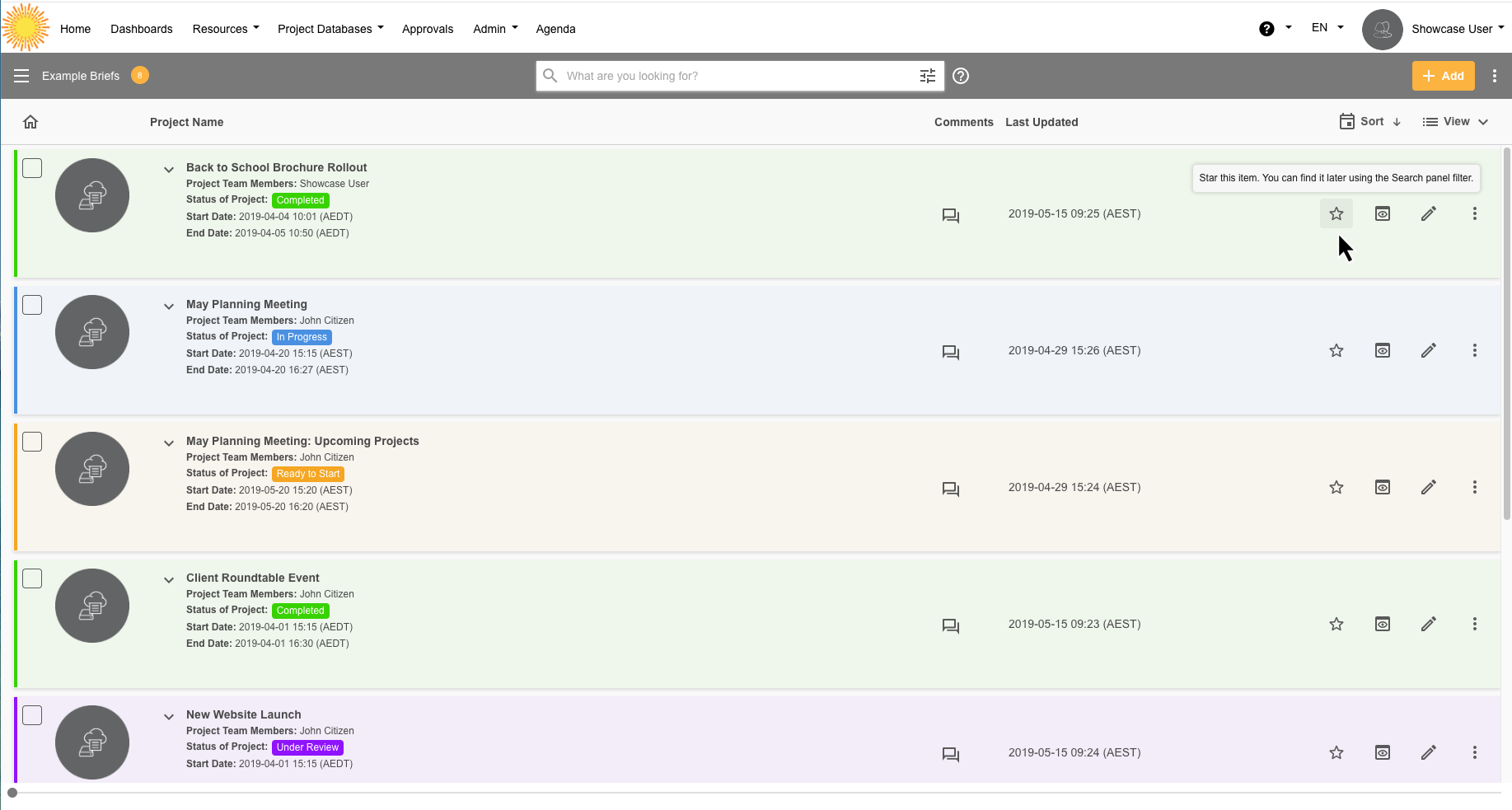The height and width of the screenshot is (810, 1512).
Task: Edit the Client Roundtable Event project
Action: click(1428, 624)
